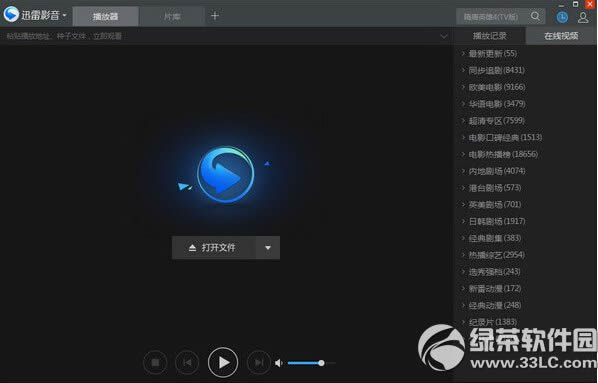Image resolution: width=598 pixels, height=383 pixels.
Task: Click the 打开文件 button
Action: (214, 248)
